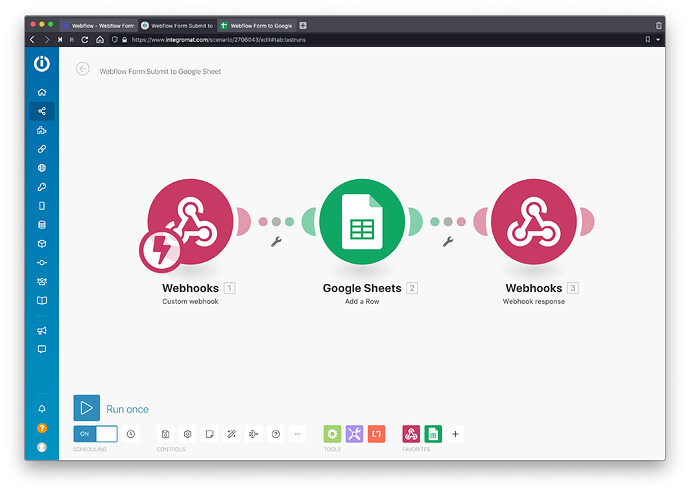Open chat support bubble icon in sidebar
Screen dimensions: 690x493
coord(42,350)
